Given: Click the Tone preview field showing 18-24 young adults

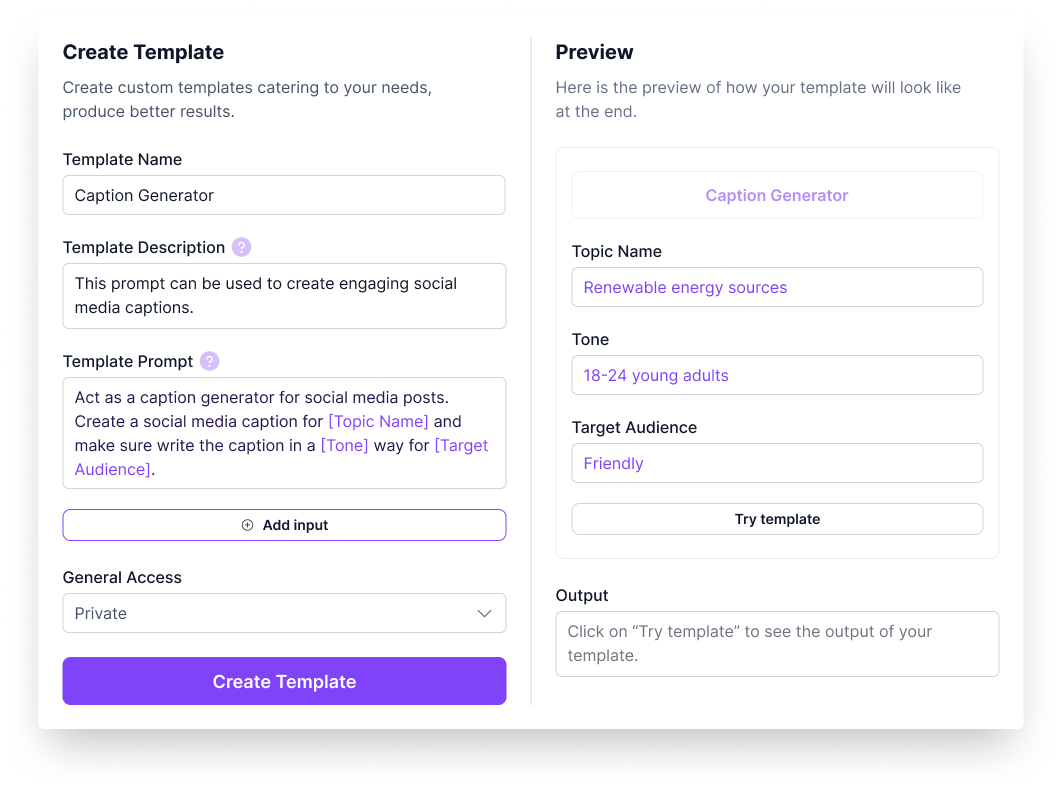Looking at the screenshot, I should coord(777,375).
